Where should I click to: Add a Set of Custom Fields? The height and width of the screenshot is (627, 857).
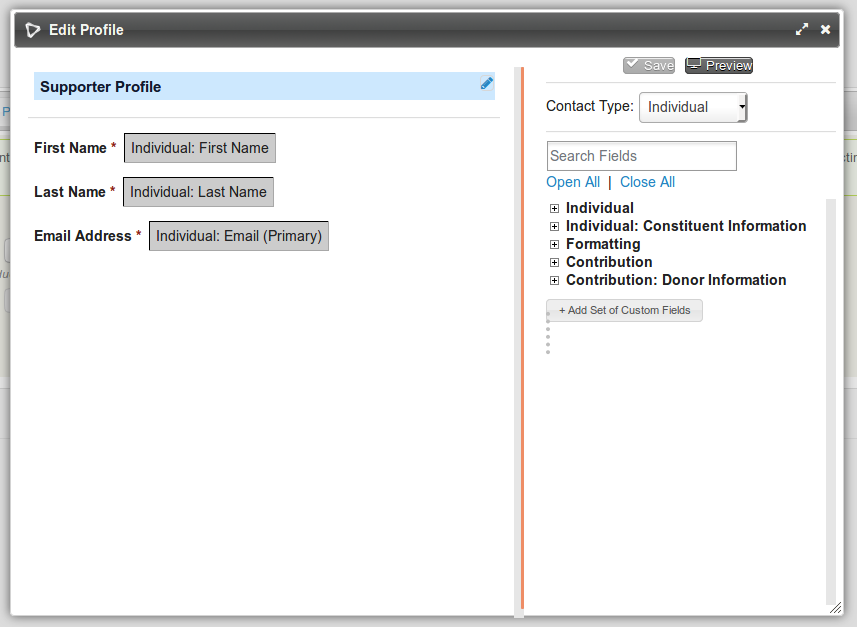pyautogui.click(x=624, y=310)
